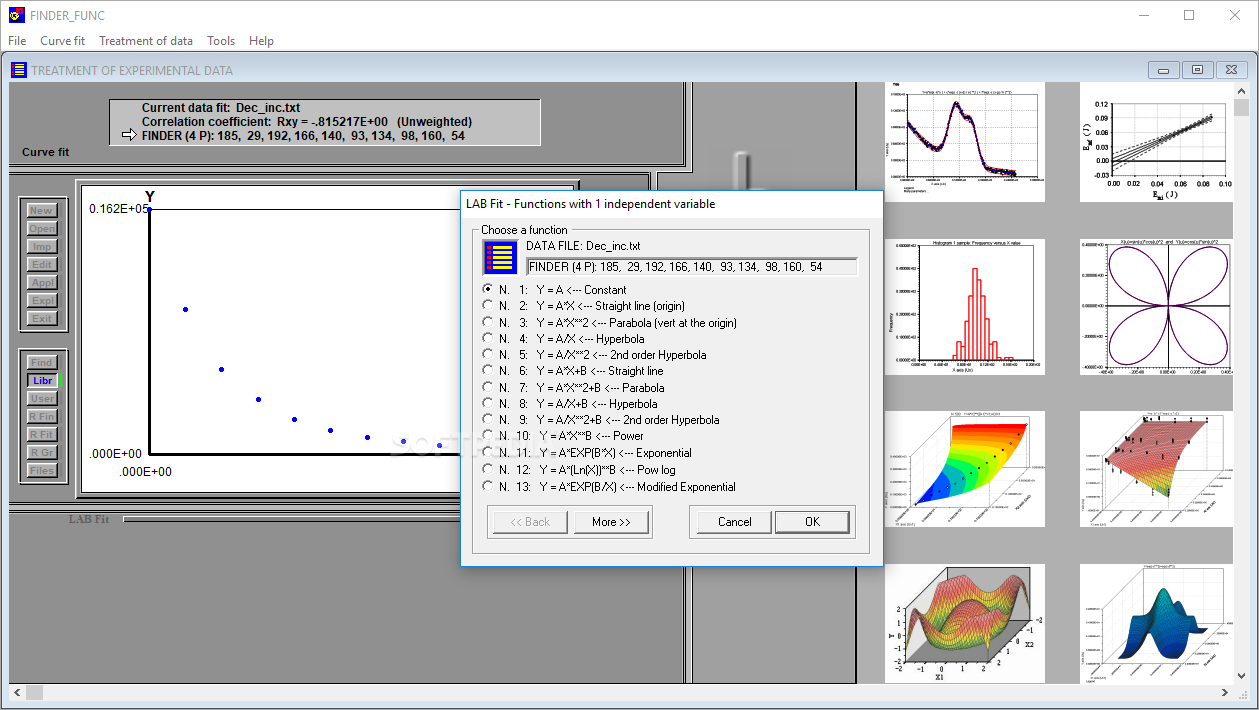Open the Tools menu
This screenshot has width=1259, height=710.
pos(221,41)
